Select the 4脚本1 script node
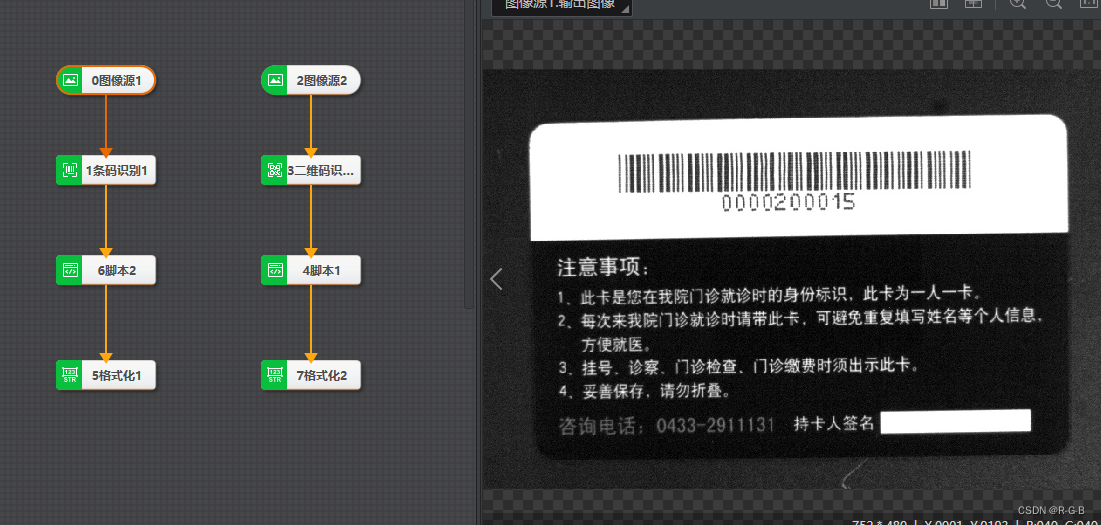The width and height of the screenshot is (1101, 525). pyautogui.click(x=311, y=270)
